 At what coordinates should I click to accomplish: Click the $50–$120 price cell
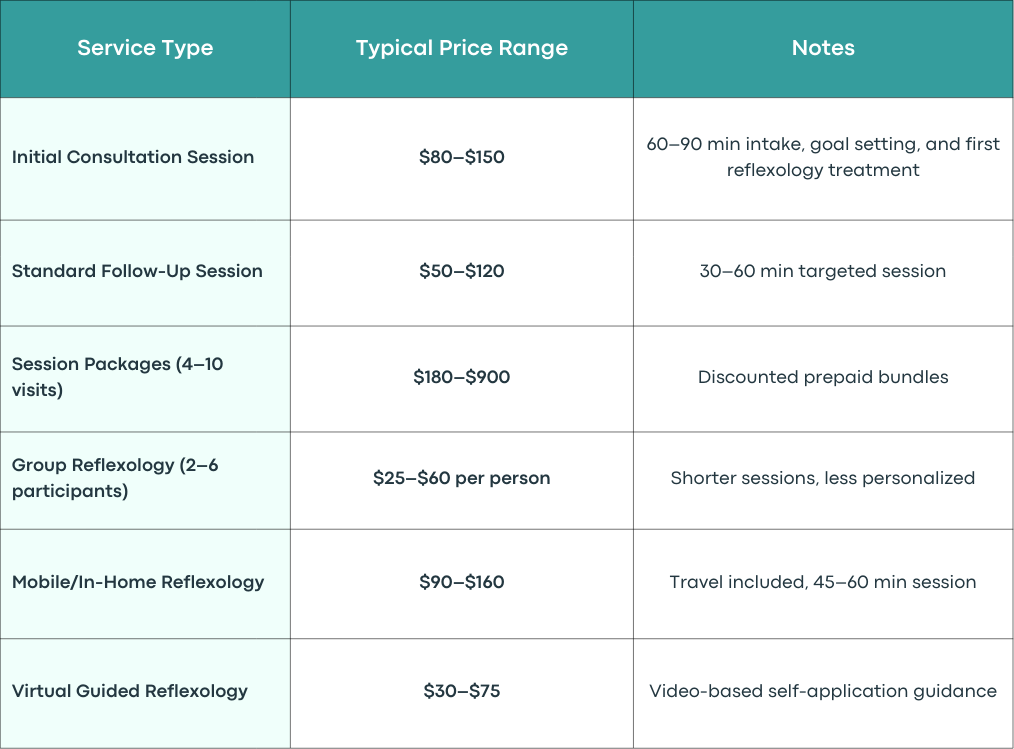point(462,273)
